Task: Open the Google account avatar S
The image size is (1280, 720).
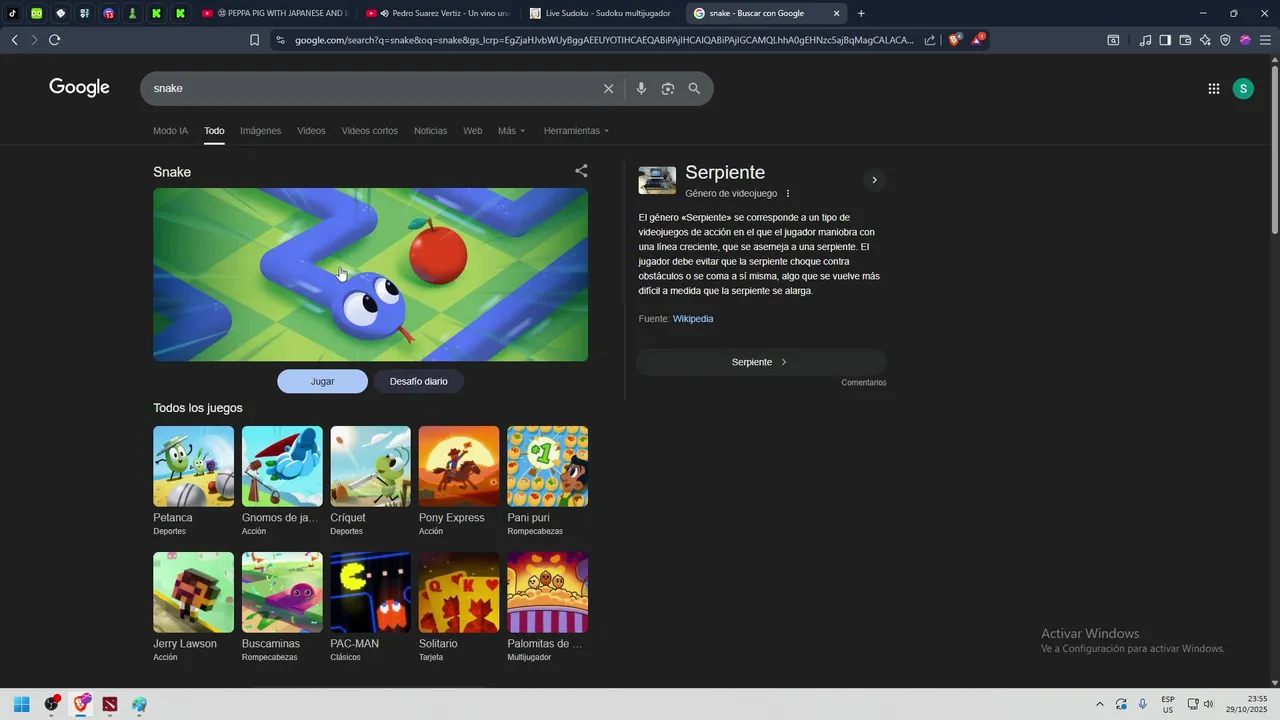Action: coord(1243,89)
